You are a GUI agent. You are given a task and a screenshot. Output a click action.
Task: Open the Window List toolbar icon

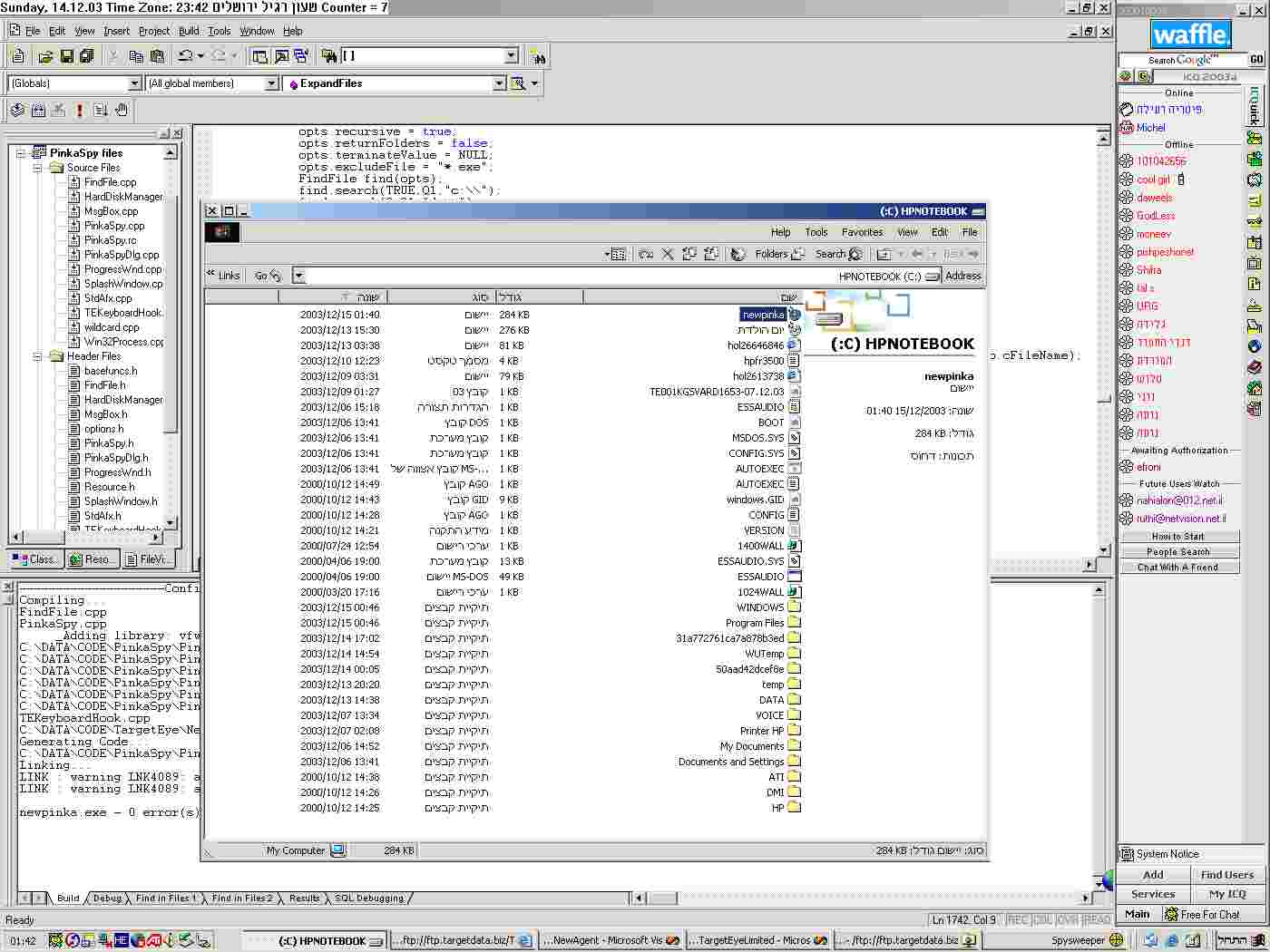pos(300,56)
